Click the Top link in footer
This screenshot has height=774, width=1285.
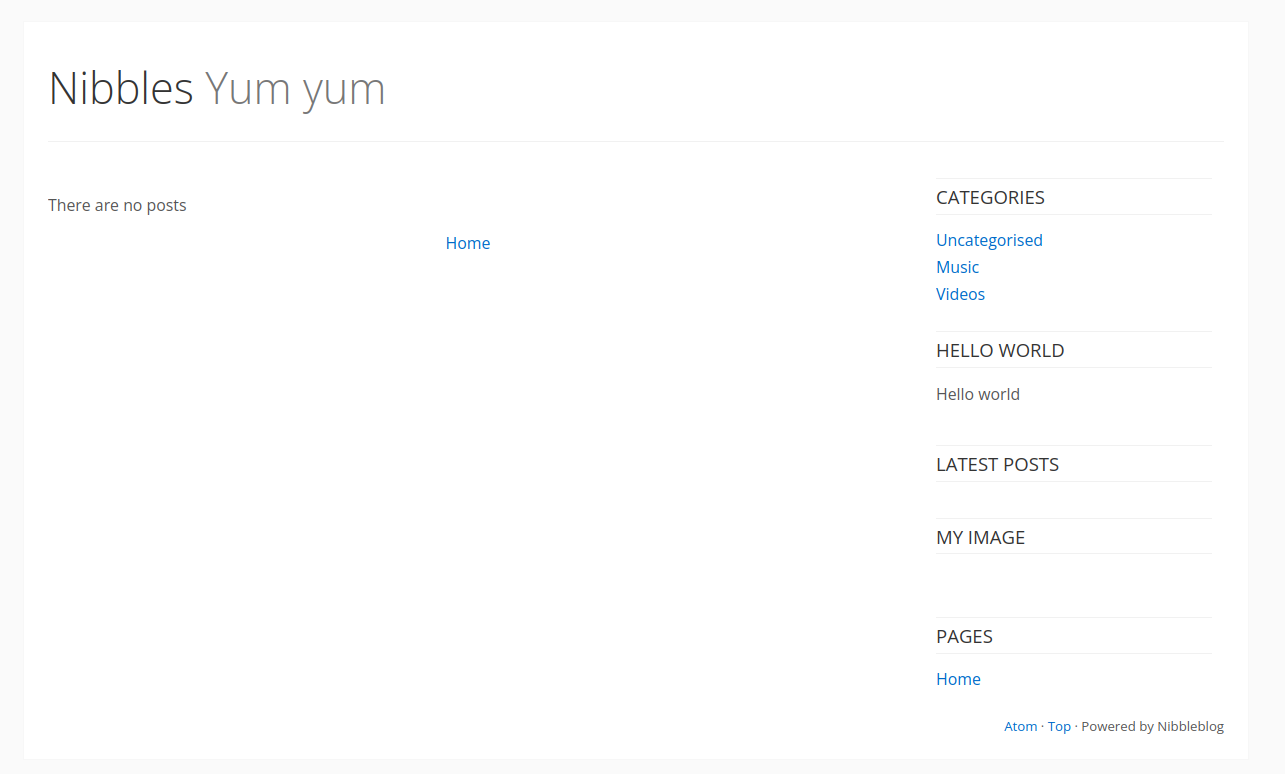coord(1059,726)
